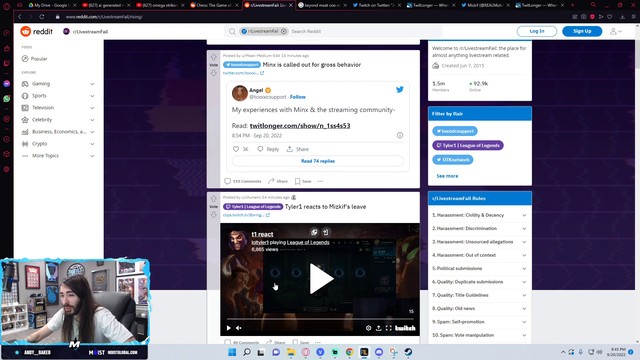Open the user account dropdown menu
This screenshot has width=640, height=360.
pyautogui.click(x=616, y=31)
